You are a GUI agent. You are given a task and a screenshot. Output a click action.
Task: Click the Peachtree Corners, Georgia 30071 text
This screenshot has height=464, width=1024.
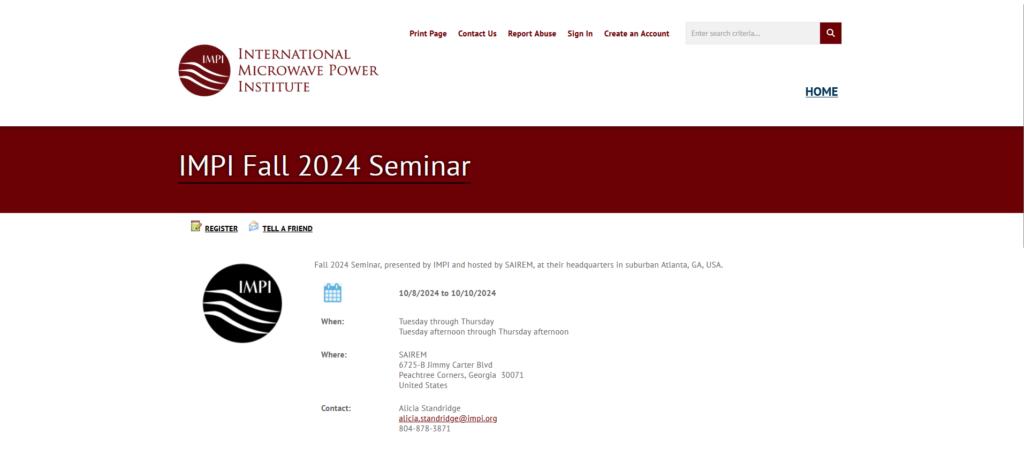[460, 375]
